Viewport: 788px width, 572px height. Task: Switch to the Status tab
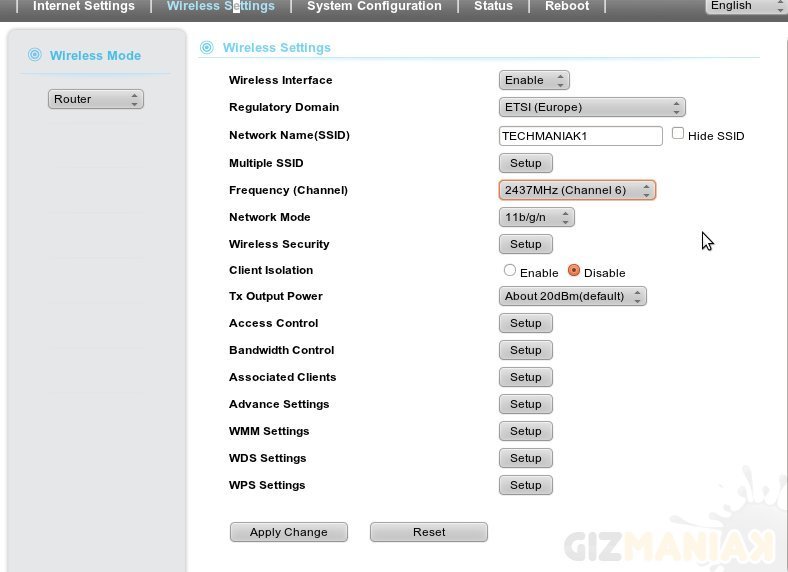coord(493,6)
